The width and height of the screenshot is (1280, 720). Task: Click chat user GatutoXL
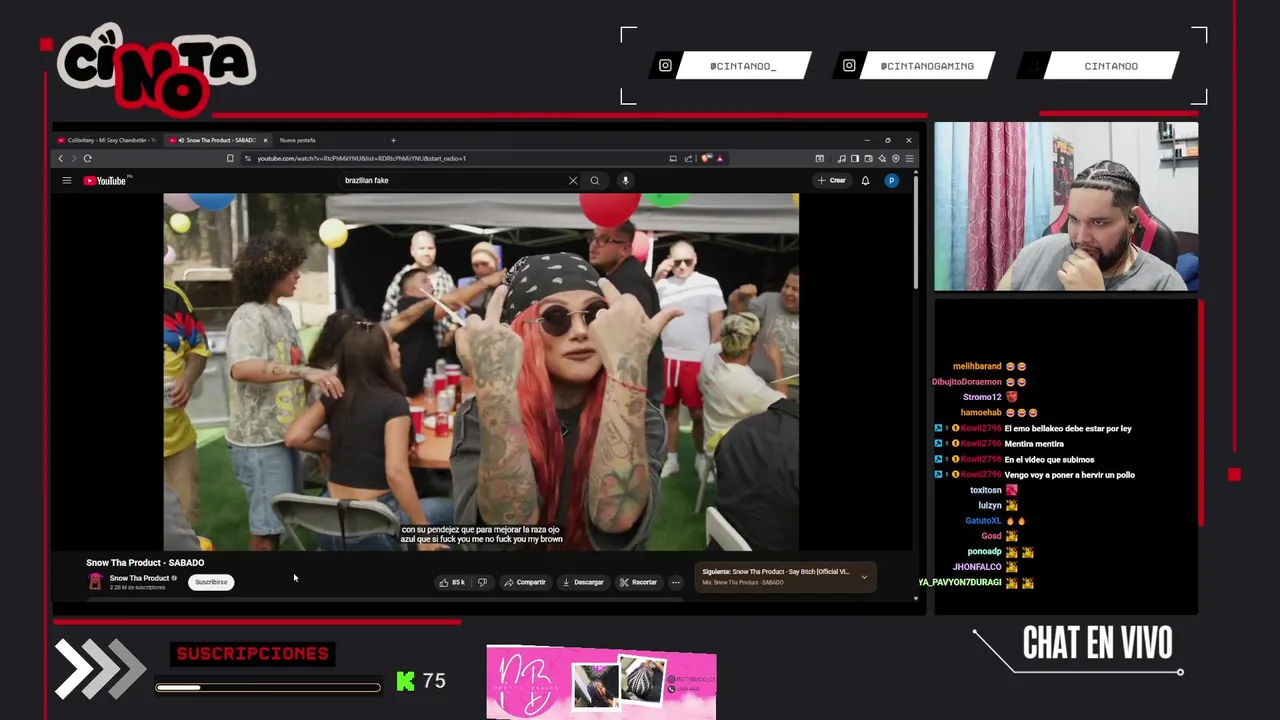click(983, 521)
